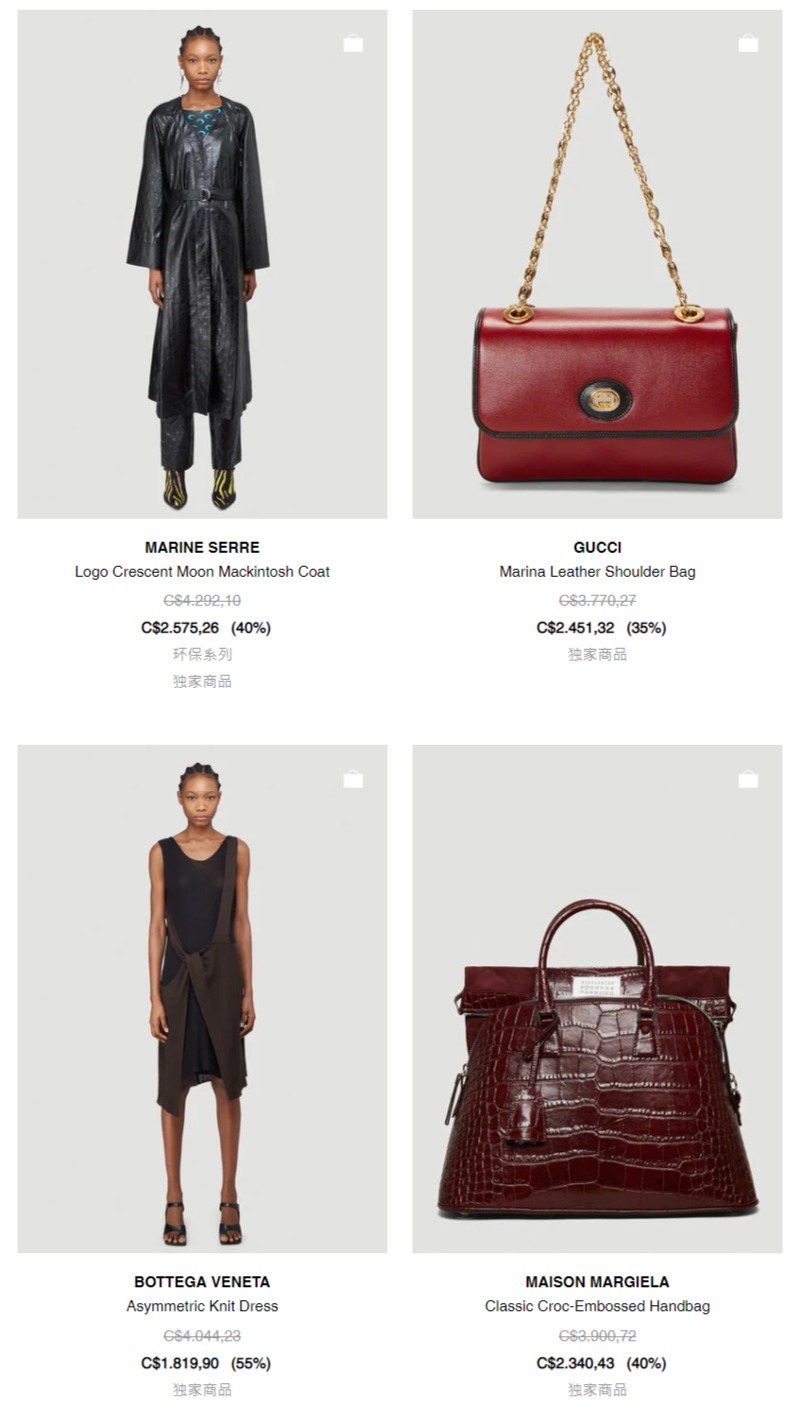This screenshot has width=790, height=1415.
Task: Click the 环保系列 tag under the coat
Action: click(202, 654)
